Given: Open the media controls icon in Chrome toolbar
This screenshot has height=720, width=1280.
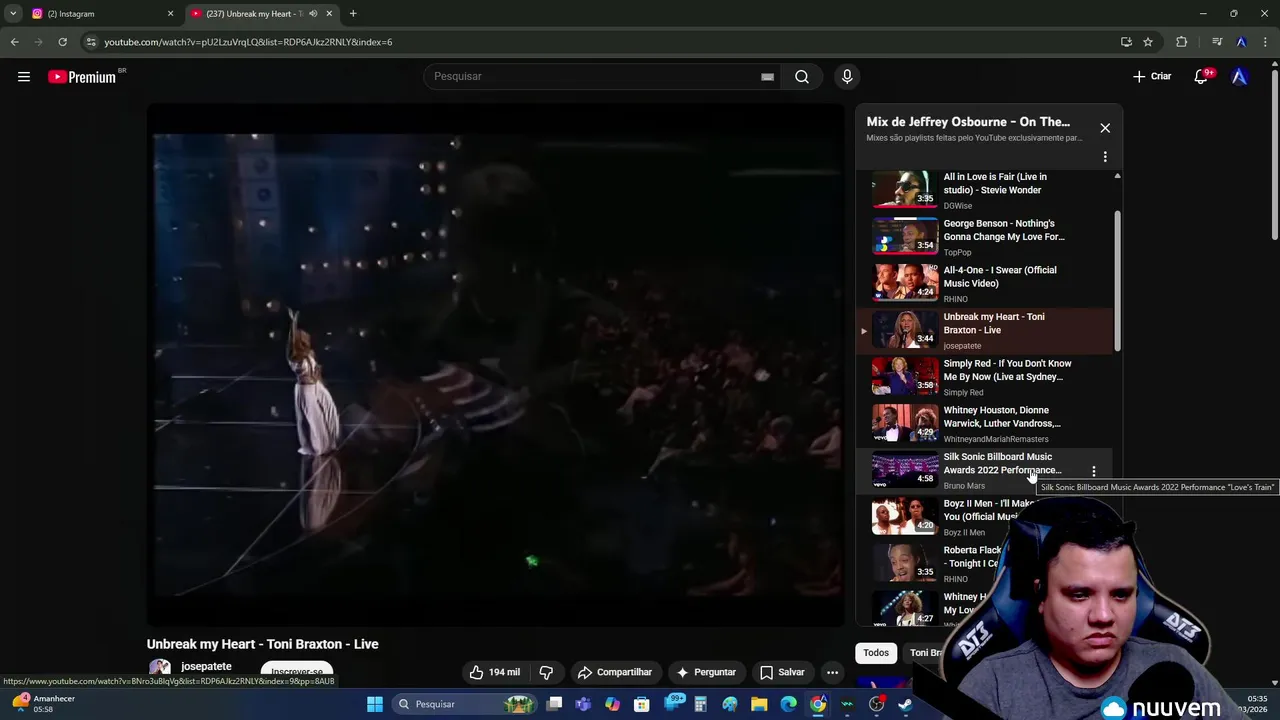Looking at the screenshot, I should (1217, 42).
